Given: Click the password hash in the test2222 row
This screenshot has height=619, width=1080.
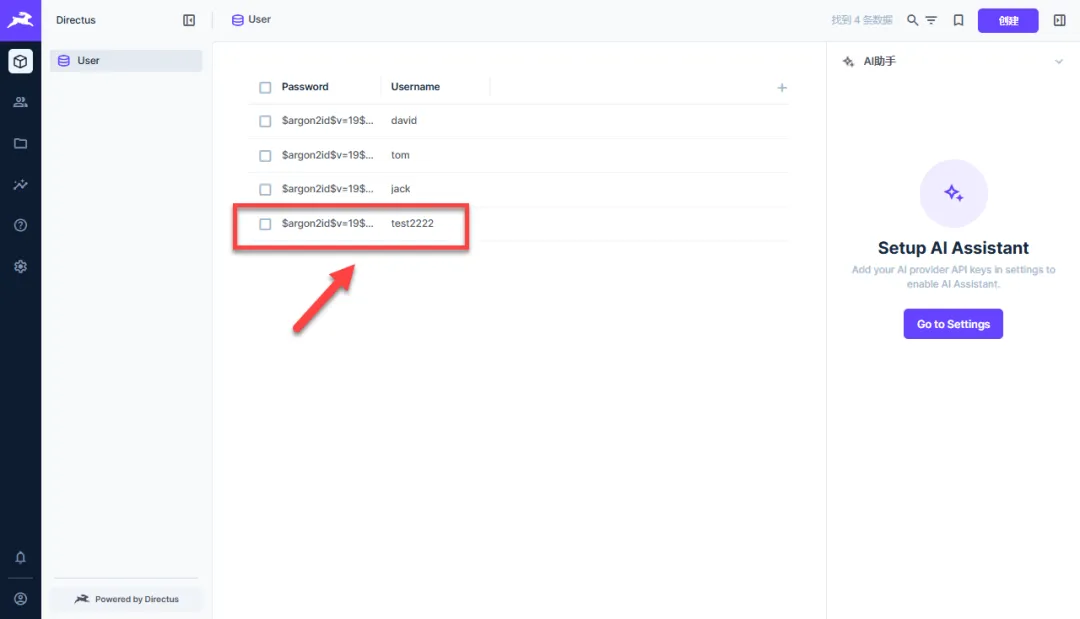Looking at the screenshot, I should tap(327, 223).
